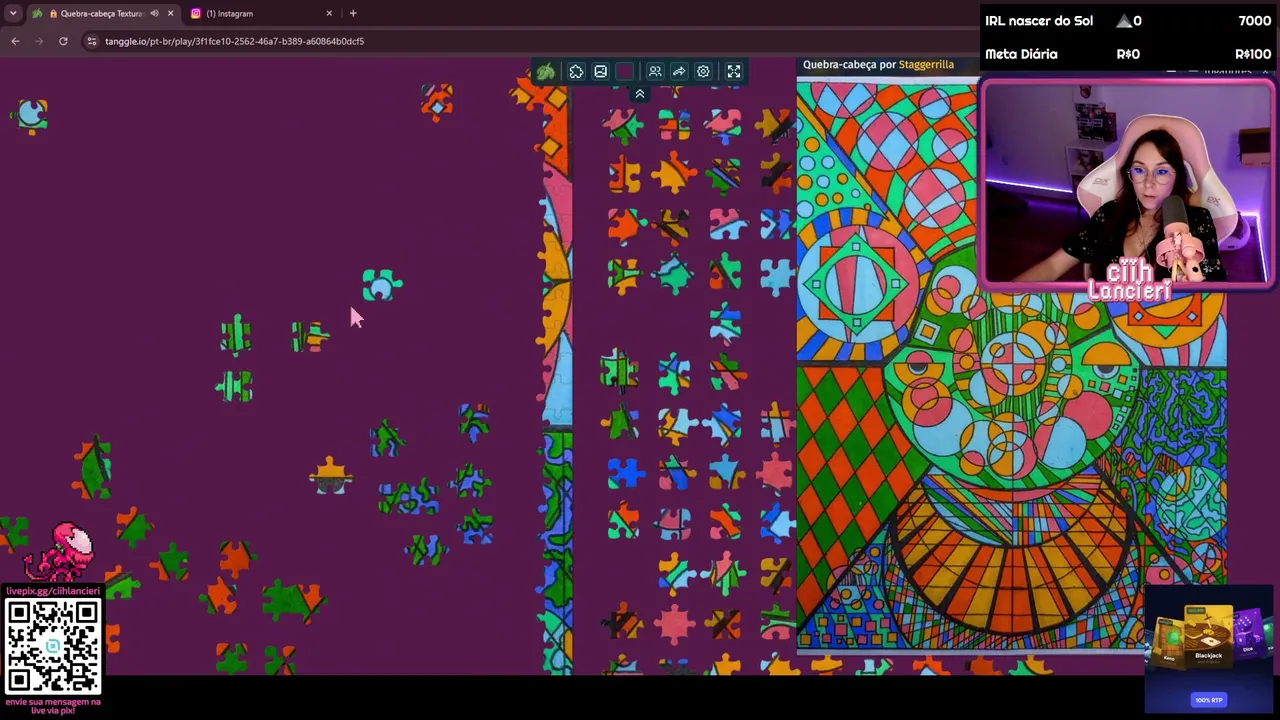Image resolution: width=1280 pixels, height=720 pixels.
Task: Click the livepix QR code
Action: tap(53, 646)
